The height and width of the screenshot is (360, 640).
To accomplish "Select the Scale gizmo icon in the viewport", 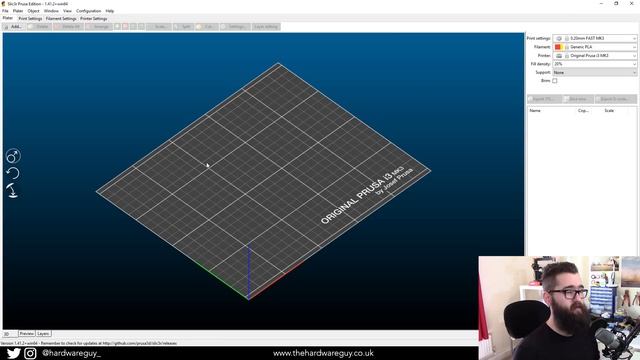I will (13, 156).
